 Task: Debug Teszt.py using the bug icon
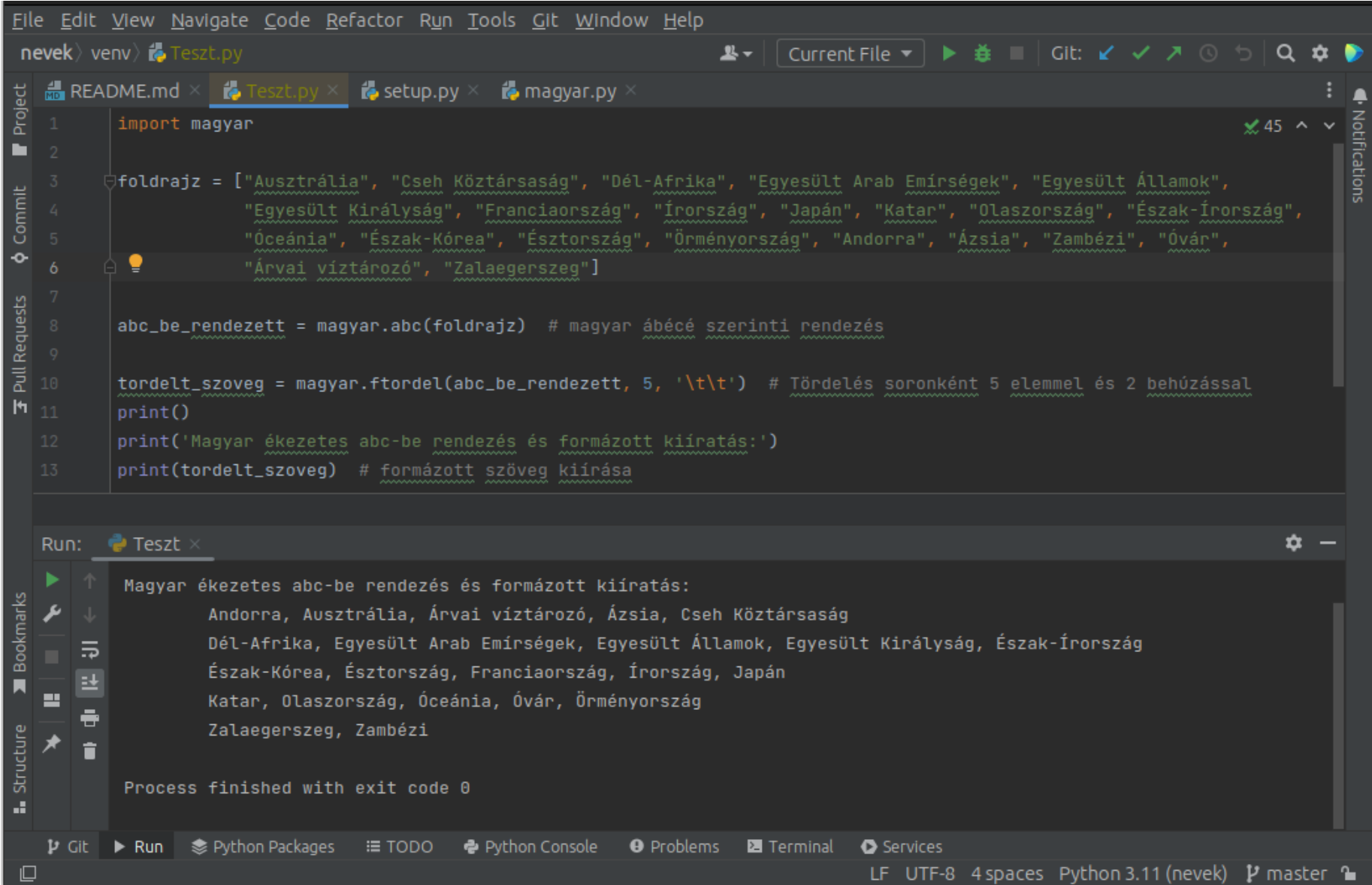pos(982,53)
